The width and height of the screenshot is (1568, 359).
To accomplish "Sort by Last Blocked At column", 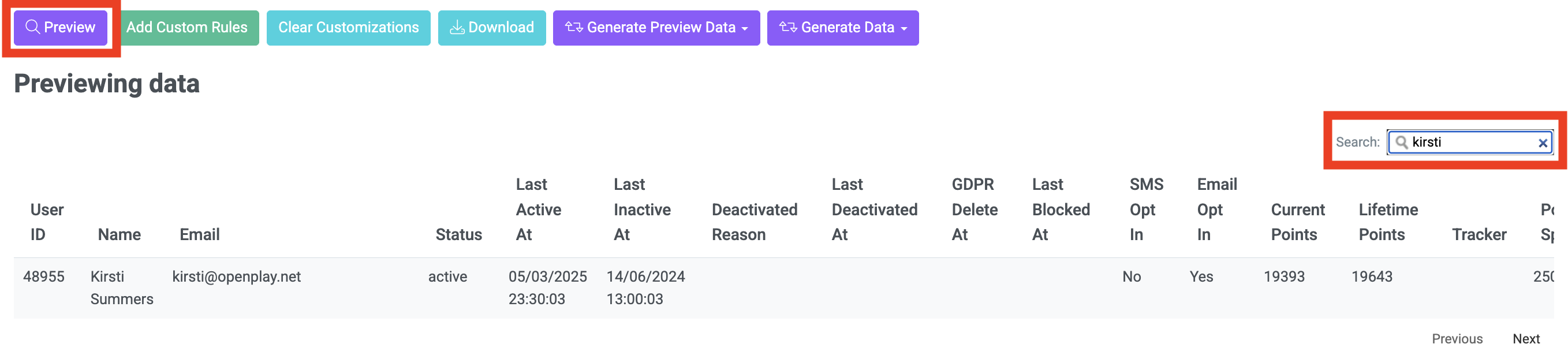I will click(x=1061, y=209).
